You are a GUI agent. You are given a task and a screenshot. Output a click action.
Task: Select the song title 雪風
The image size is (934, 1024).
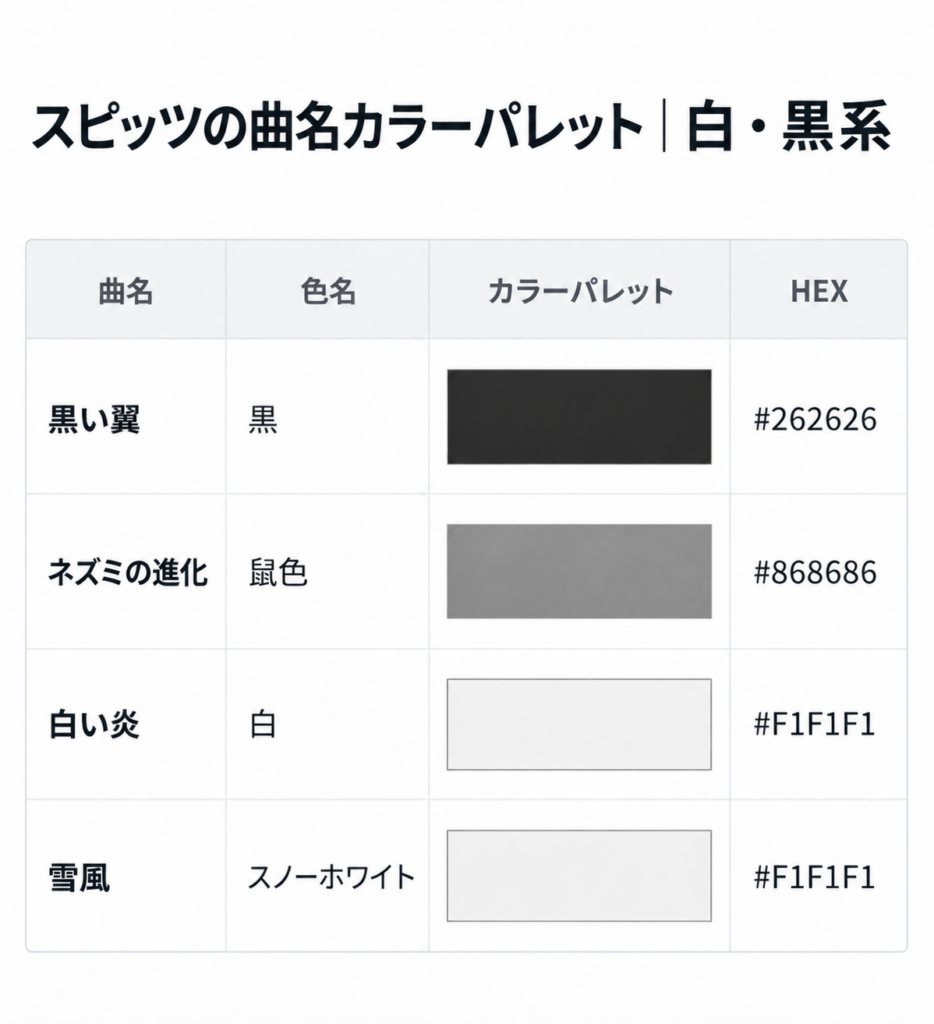click(x=79, y=877)
